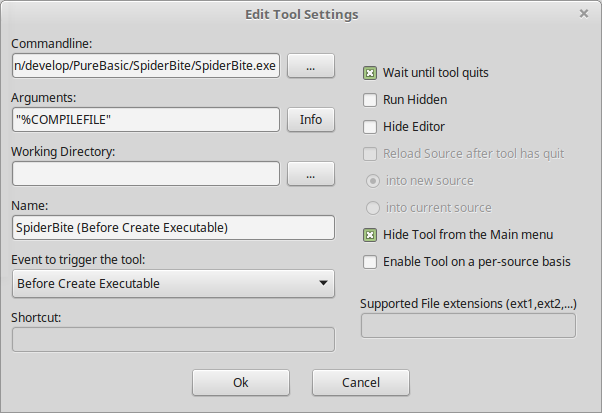Click the Commandline browse (...) button

click(311, 66)
